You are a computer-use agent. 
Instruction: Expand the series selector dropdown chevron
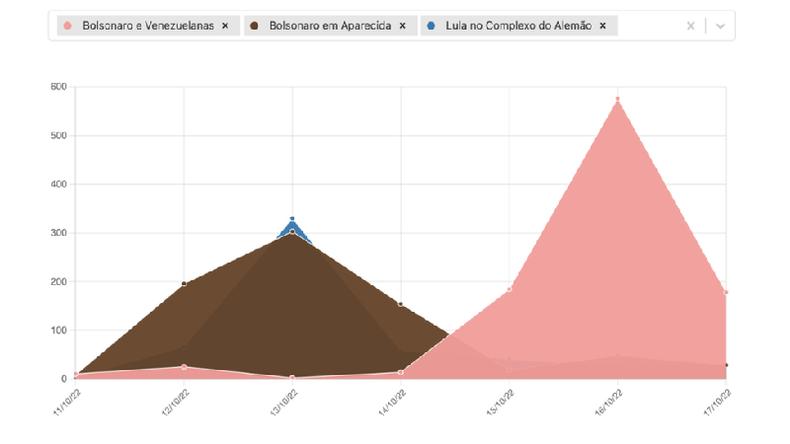(x=719, y=26)
